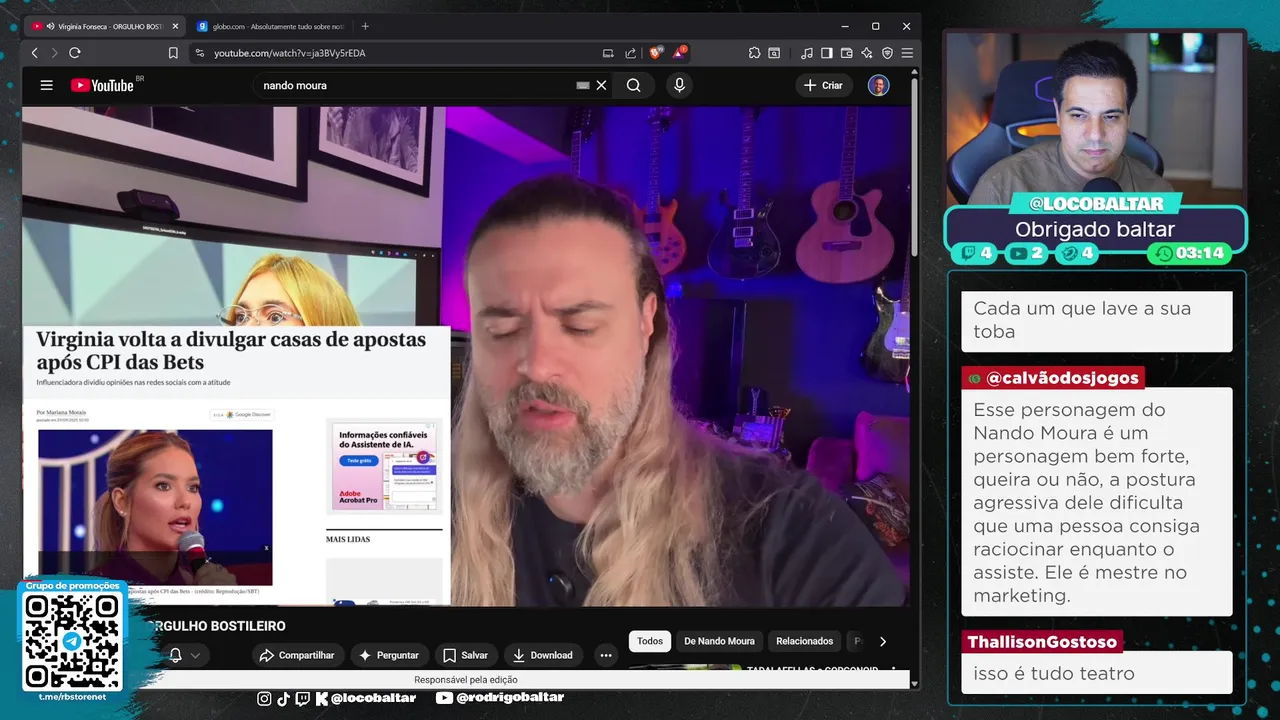
Task: Open Brave Rewards triangle icon
Action: [681, 52]
